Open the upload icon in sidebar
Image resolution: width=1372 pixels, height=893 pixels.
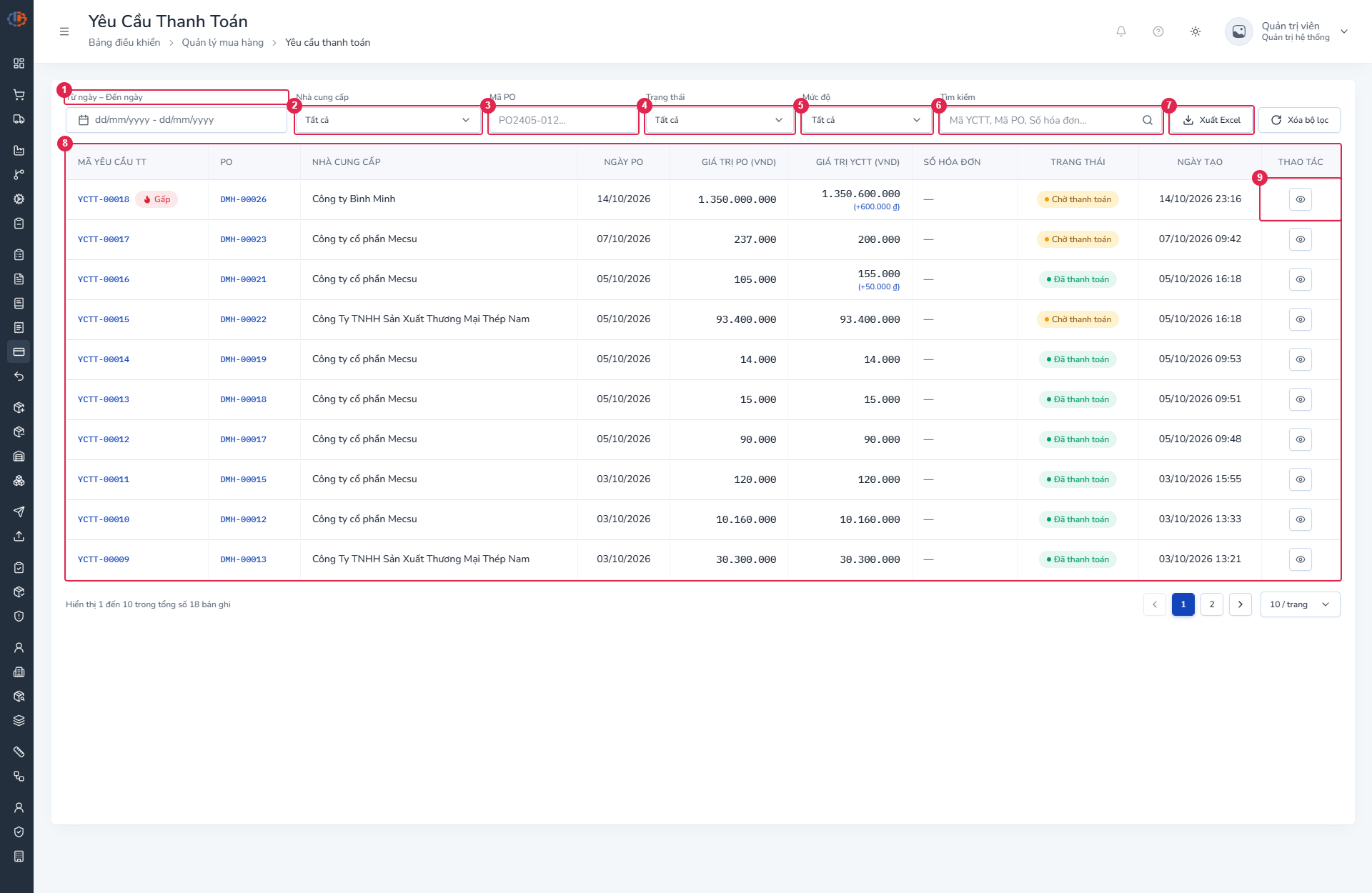[19, 537]
